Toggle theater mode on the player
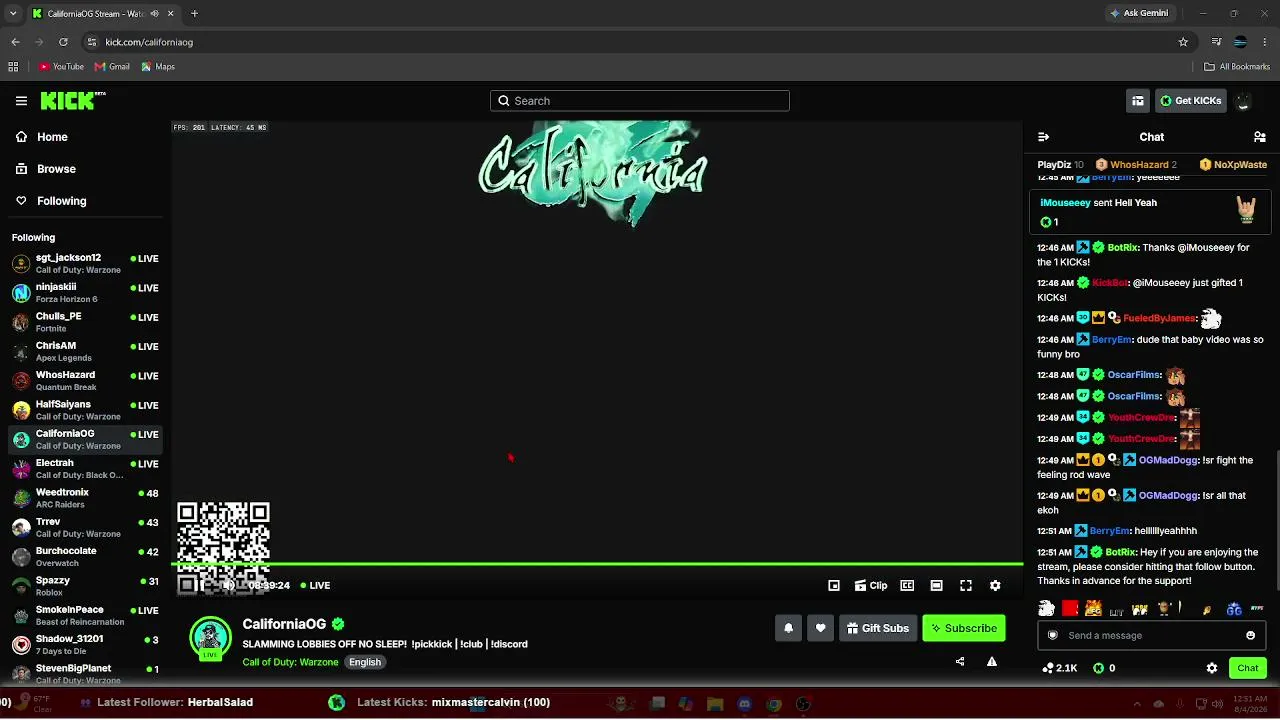The height and width of the screenshot is (720, 1280). (x=936, y=586)
